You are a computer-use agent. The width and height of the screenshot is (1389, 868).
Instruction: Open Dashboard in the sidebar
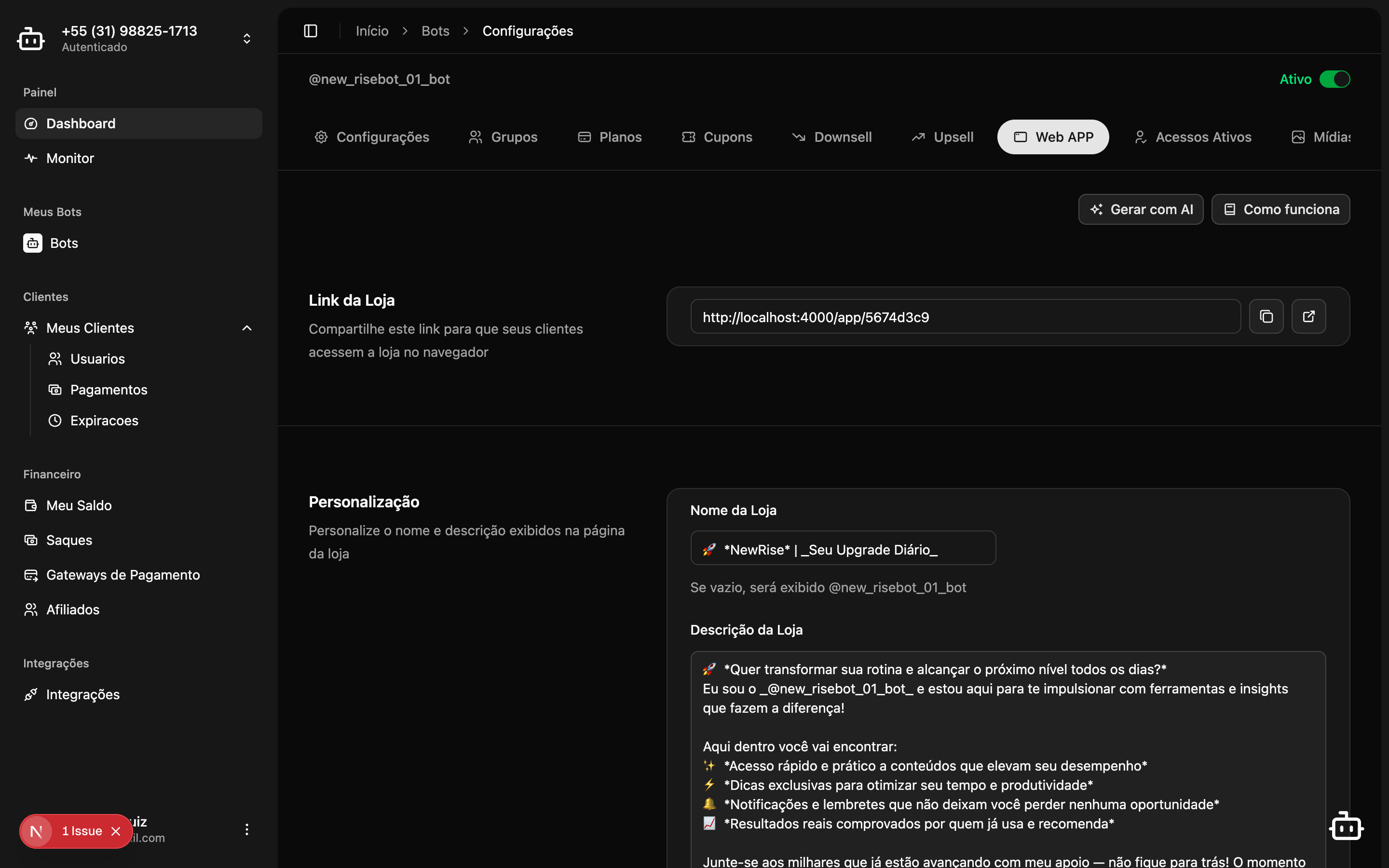tap(139, 123)
